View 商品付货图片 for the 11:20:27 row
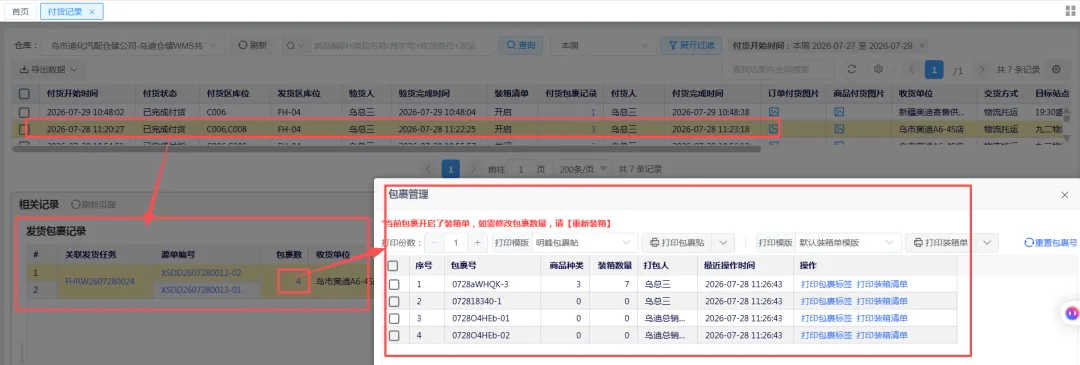The image size is (1080, 365). pos(839,129)
